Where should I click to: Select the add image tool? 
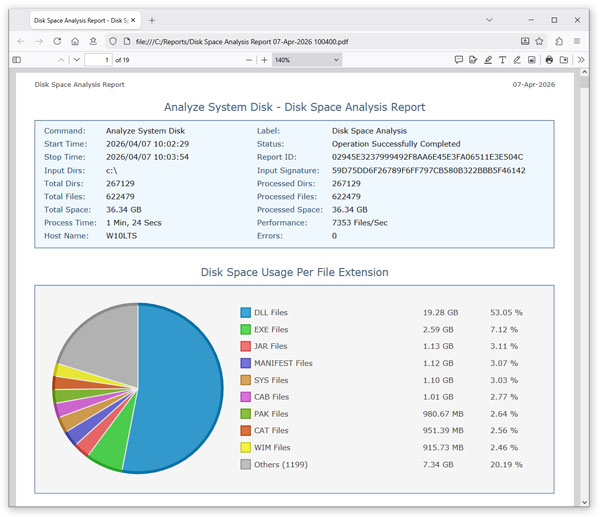coord(532,60)
